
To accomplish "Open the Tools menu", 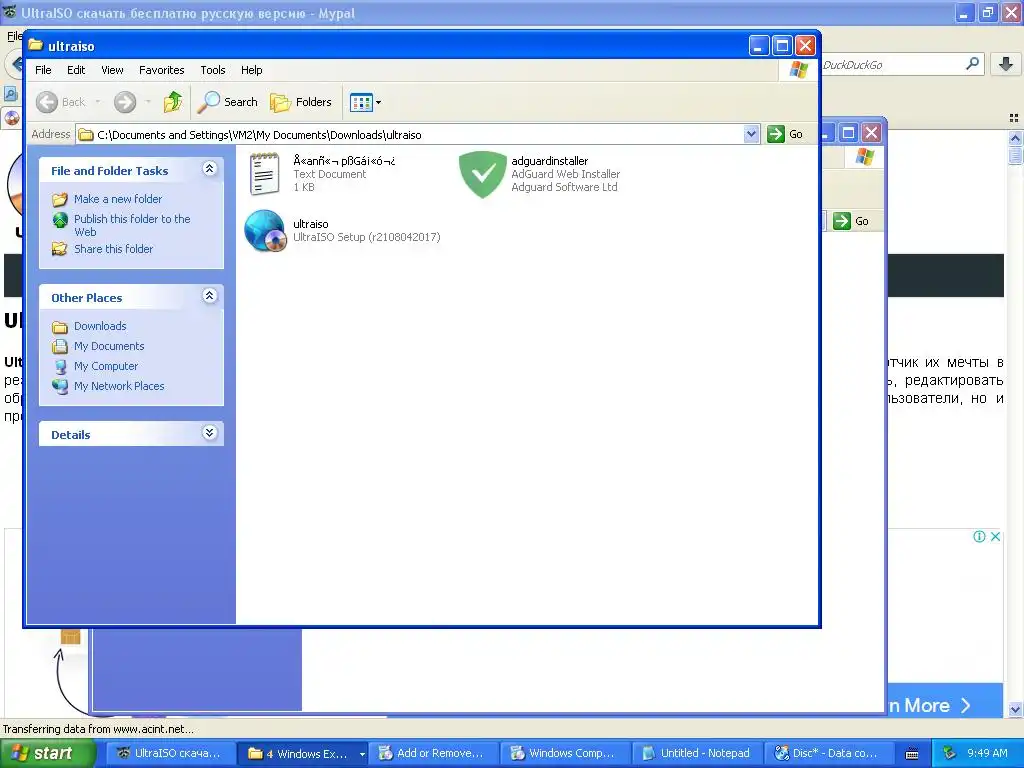I will tap(212, 70).
